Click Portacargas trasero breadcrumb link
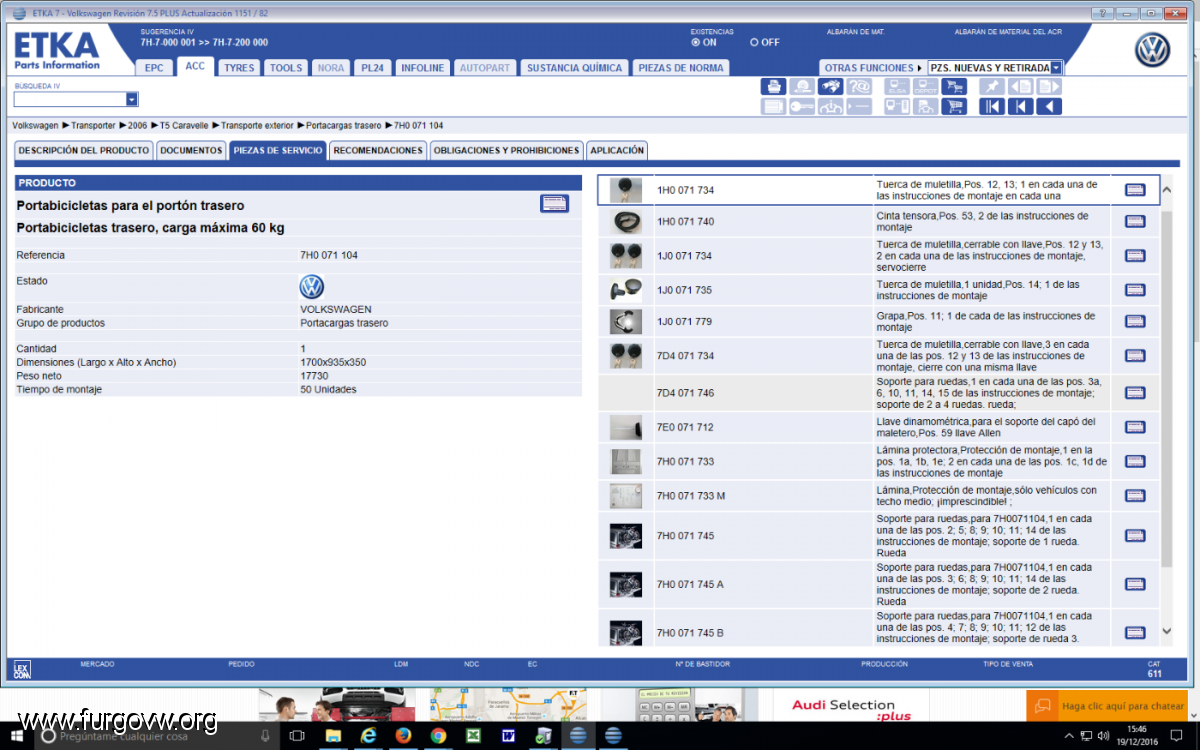 344,126
